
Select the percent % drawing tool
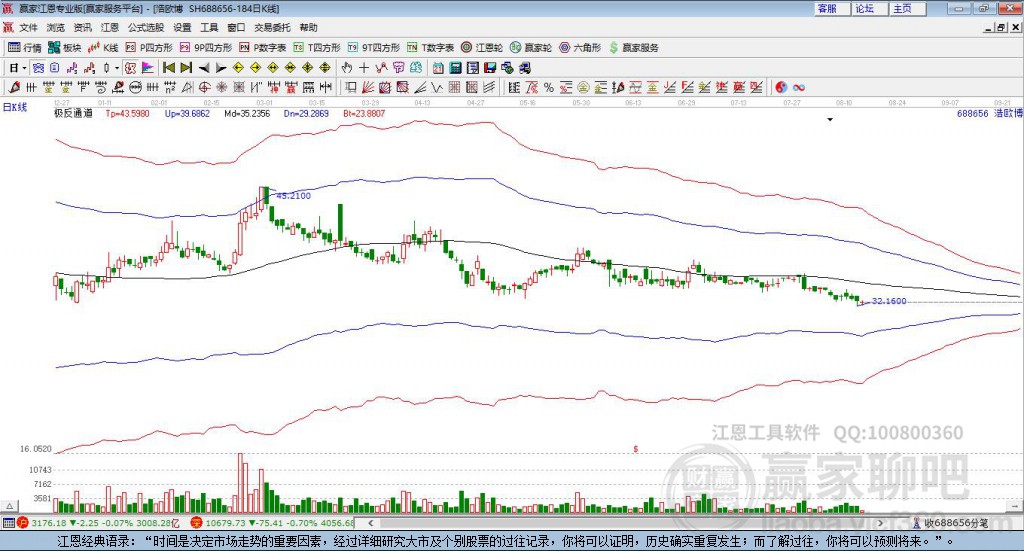pos(549,87)
